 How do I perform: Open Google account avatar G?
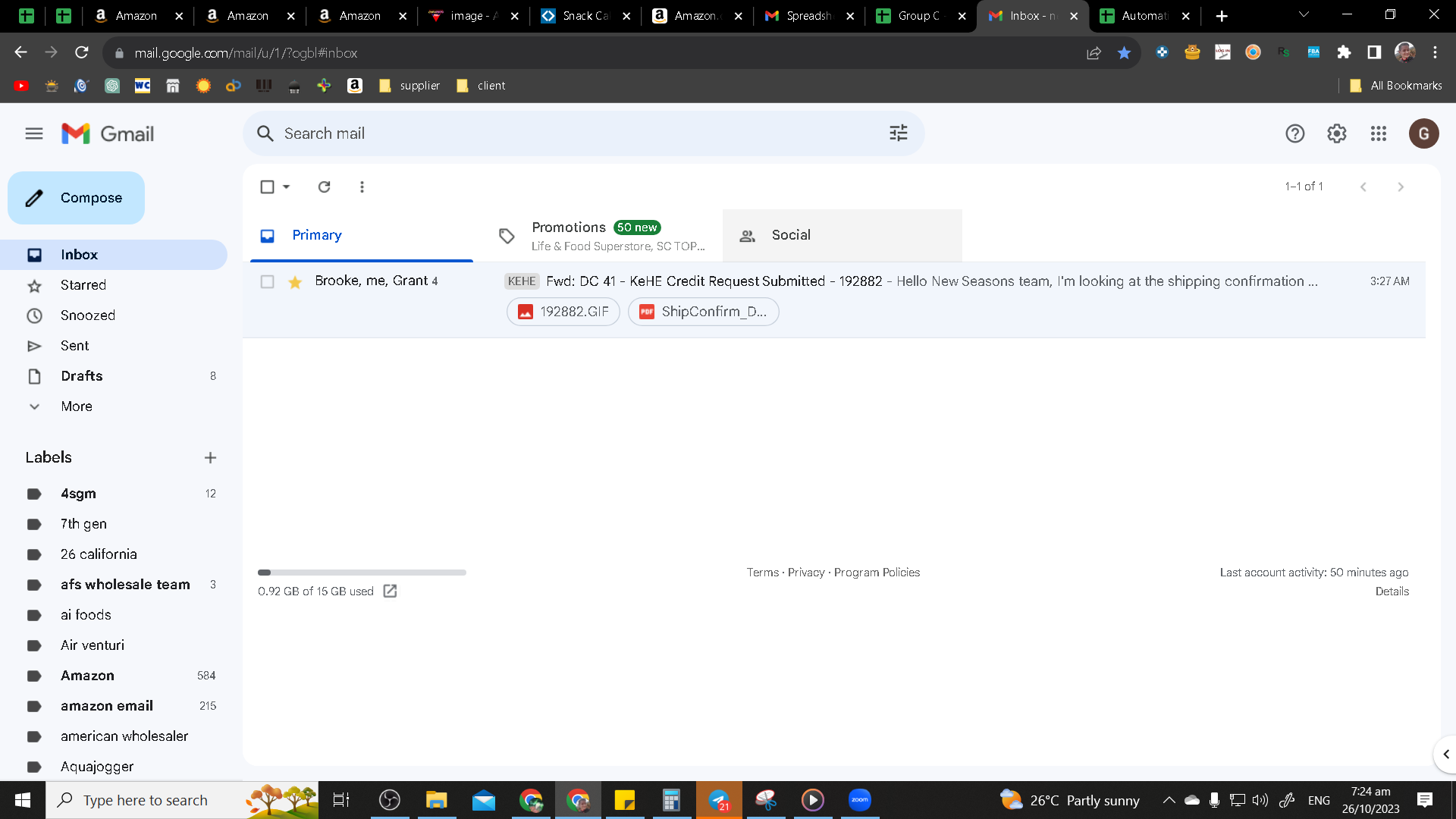click(x=1424, y=134)
